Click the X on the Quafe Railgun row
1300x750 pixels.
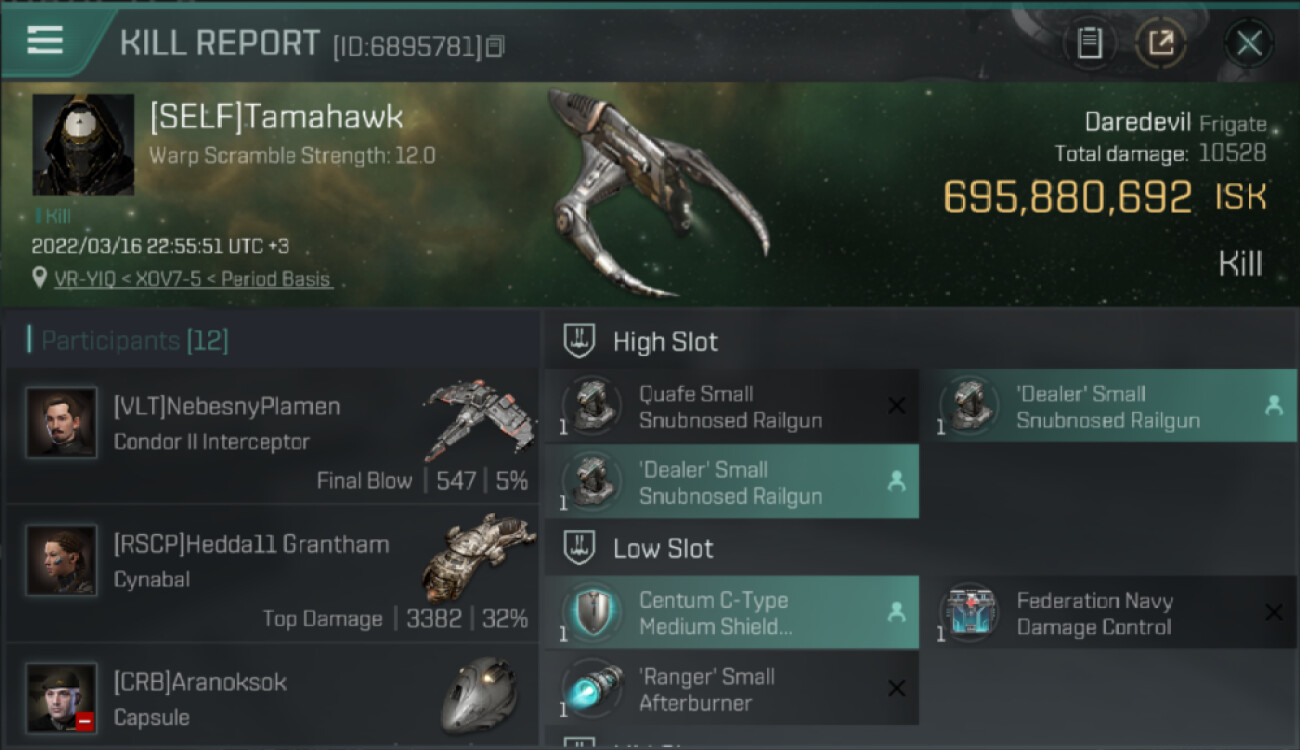897,406
